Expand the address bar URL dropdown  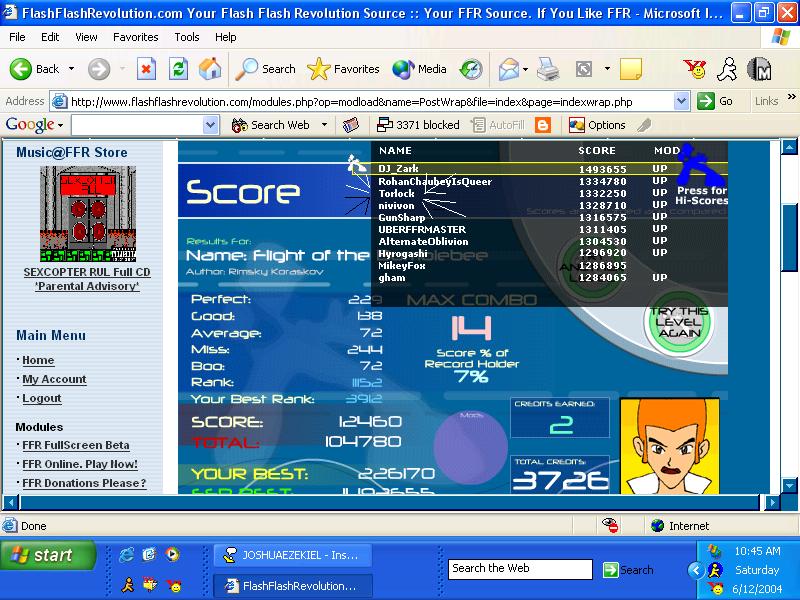(682, 102)
